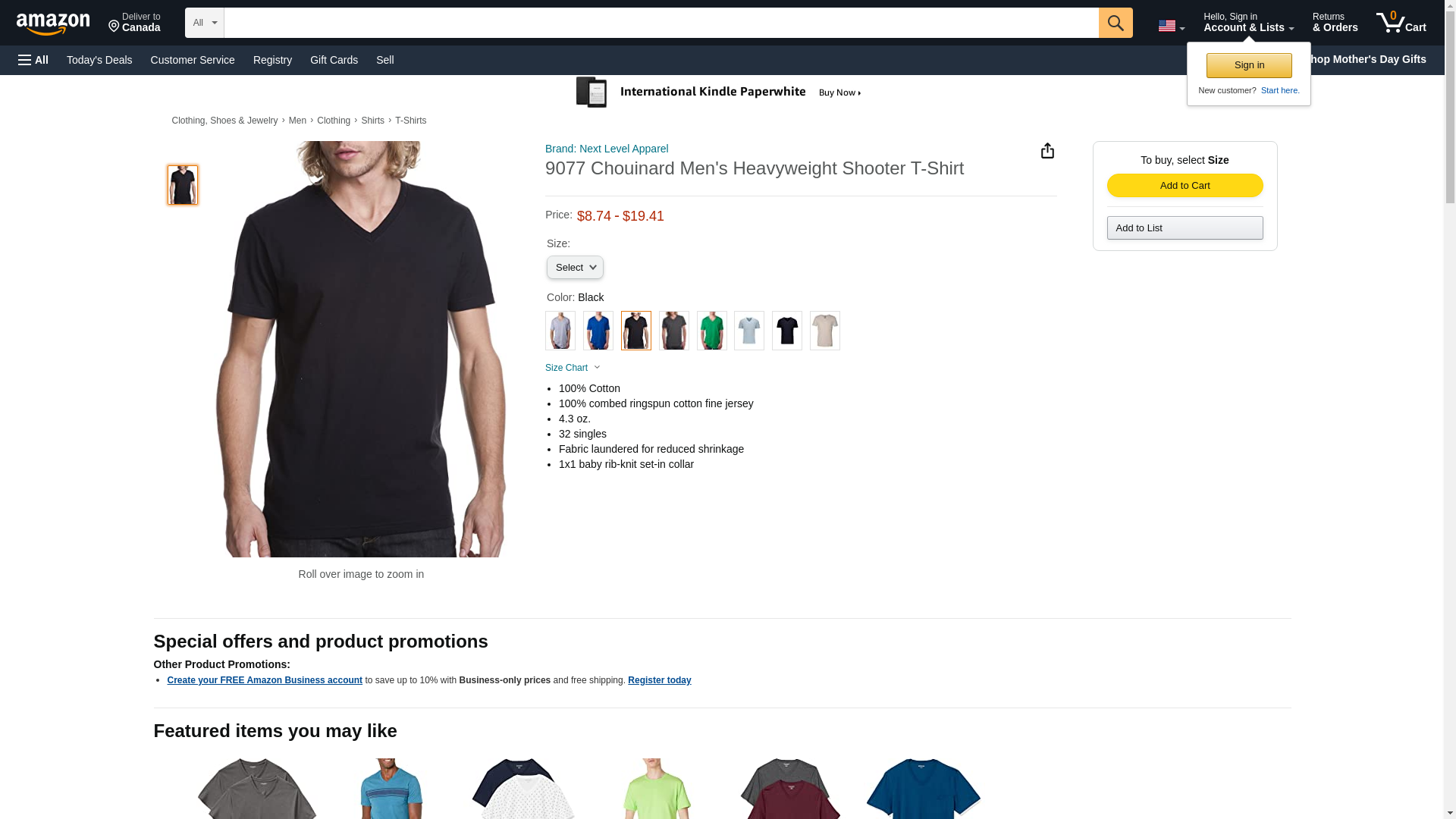Open the Size Select dropdown
This screenshot has height=819, width=1456.
pos(575,267)
